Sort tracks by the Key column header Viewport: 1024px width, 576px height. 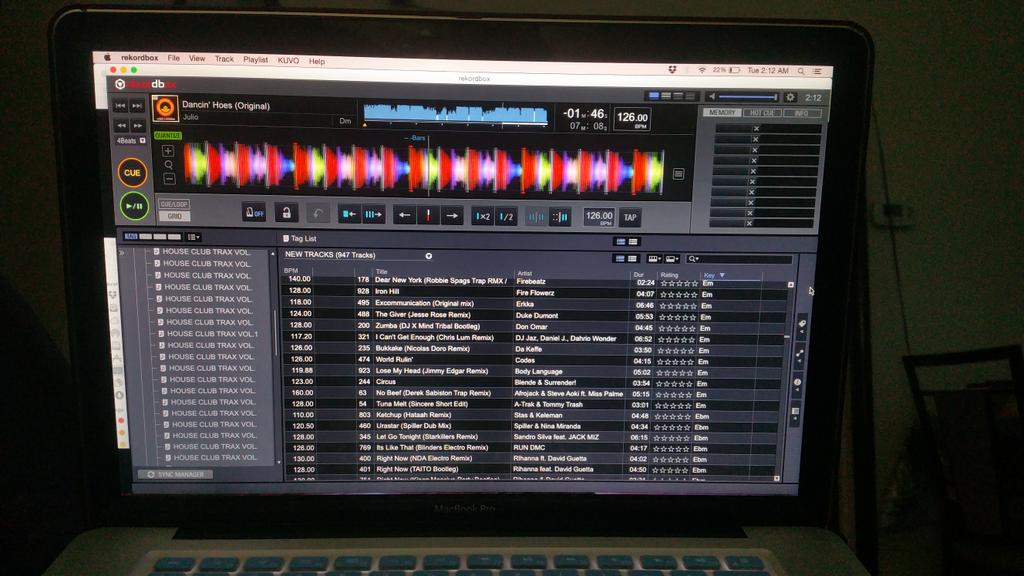click(x=709, y=275)
